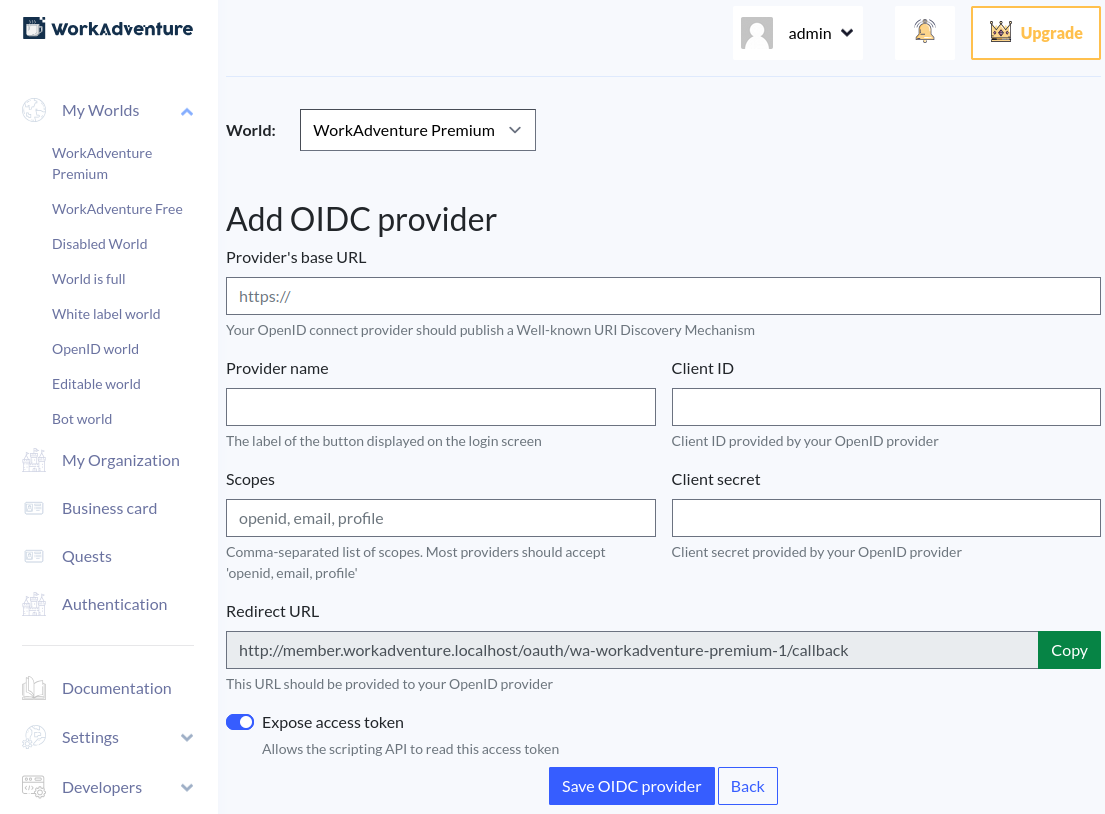Click the Upgrade button
The image size is (1105, 814).
(x=1035, y=32)
